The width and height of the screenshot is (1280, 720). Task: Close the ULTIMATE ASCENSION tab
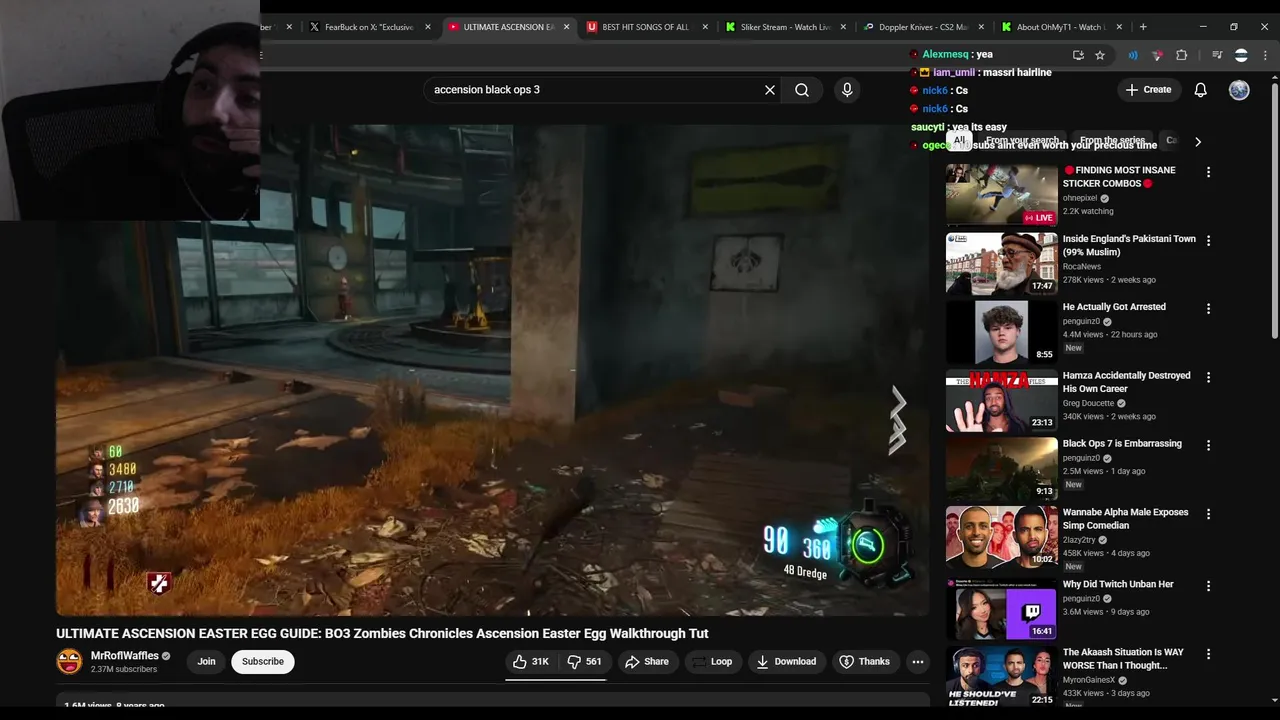coord(567,27)
